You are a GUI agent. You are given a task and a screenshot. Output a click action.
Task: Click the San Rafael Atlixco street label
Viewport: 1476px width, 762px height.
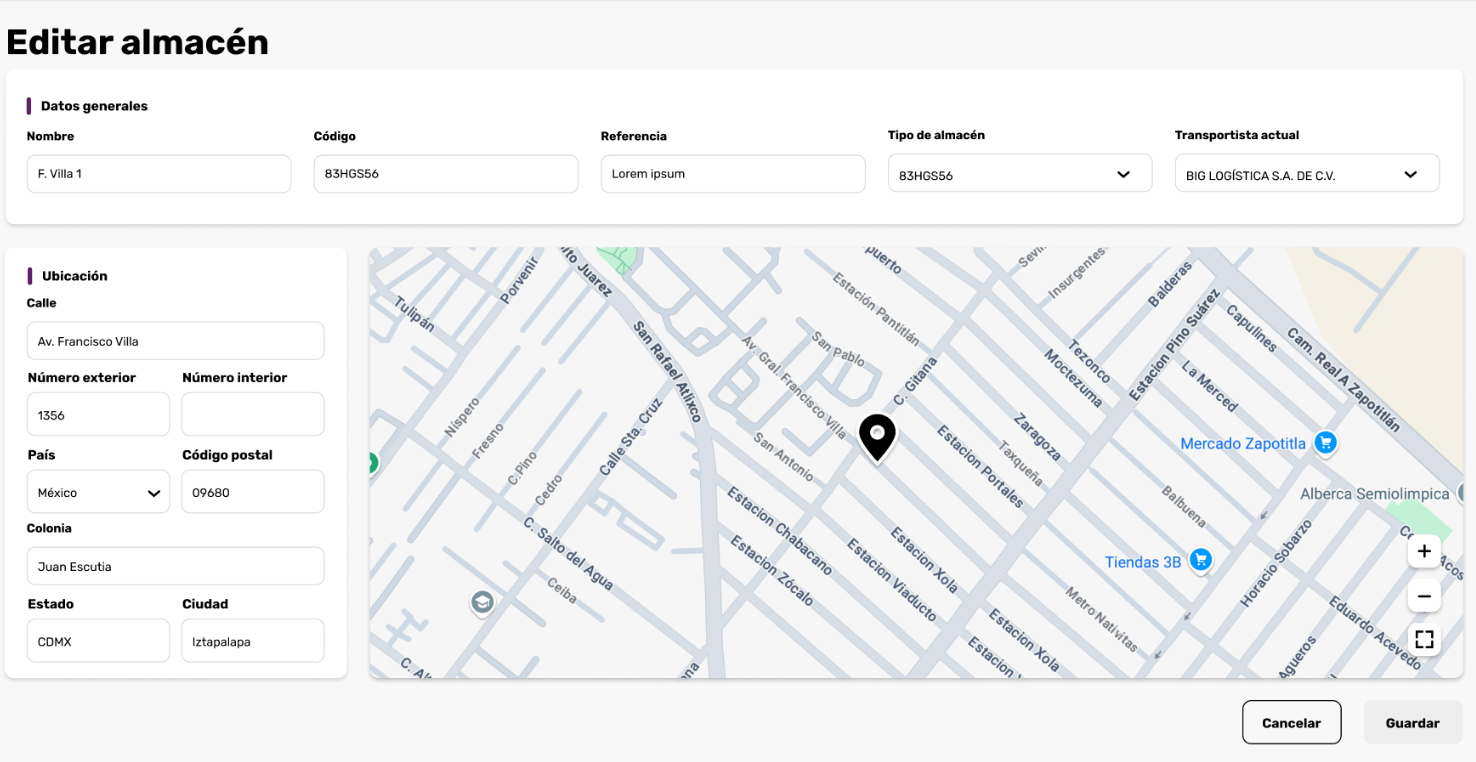coord(669,372)
